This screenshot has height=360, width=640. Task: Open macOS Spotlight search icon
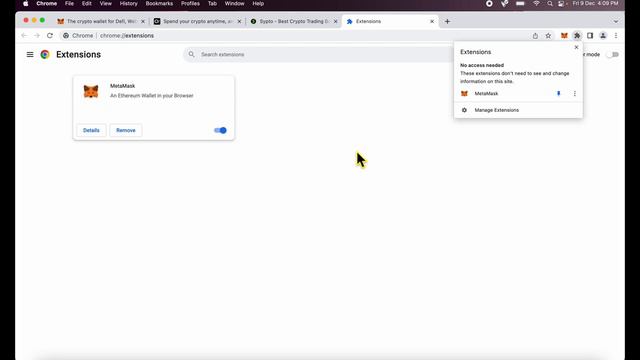pos(550,4)
